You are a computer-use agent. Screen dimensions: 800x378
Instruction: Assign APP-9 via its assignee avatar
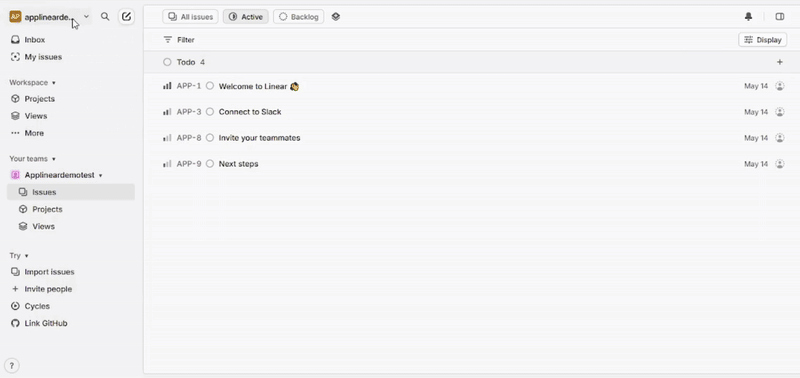780,164
